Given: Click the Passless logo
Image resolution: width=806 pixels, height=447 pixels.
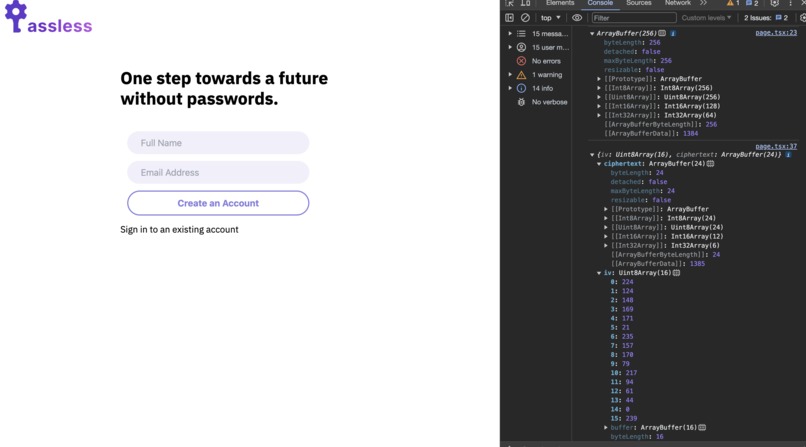Looking at the screenshot, I should (48, 17).
